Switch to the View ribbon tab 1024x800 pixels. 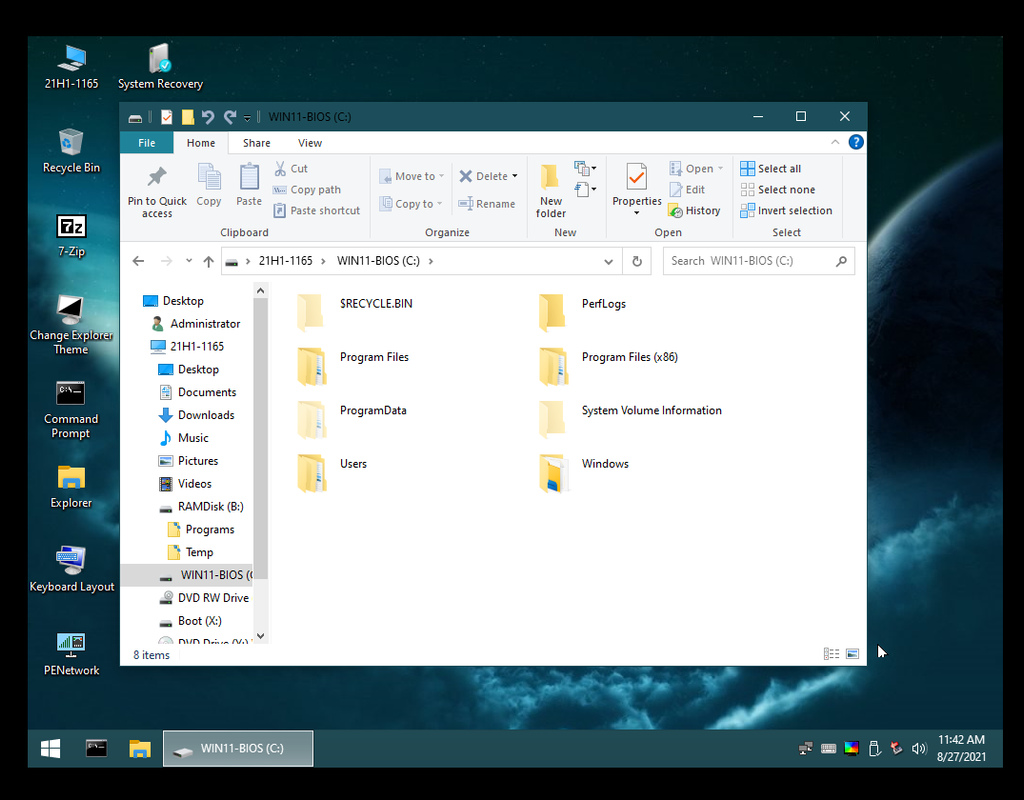coord(310,143)
